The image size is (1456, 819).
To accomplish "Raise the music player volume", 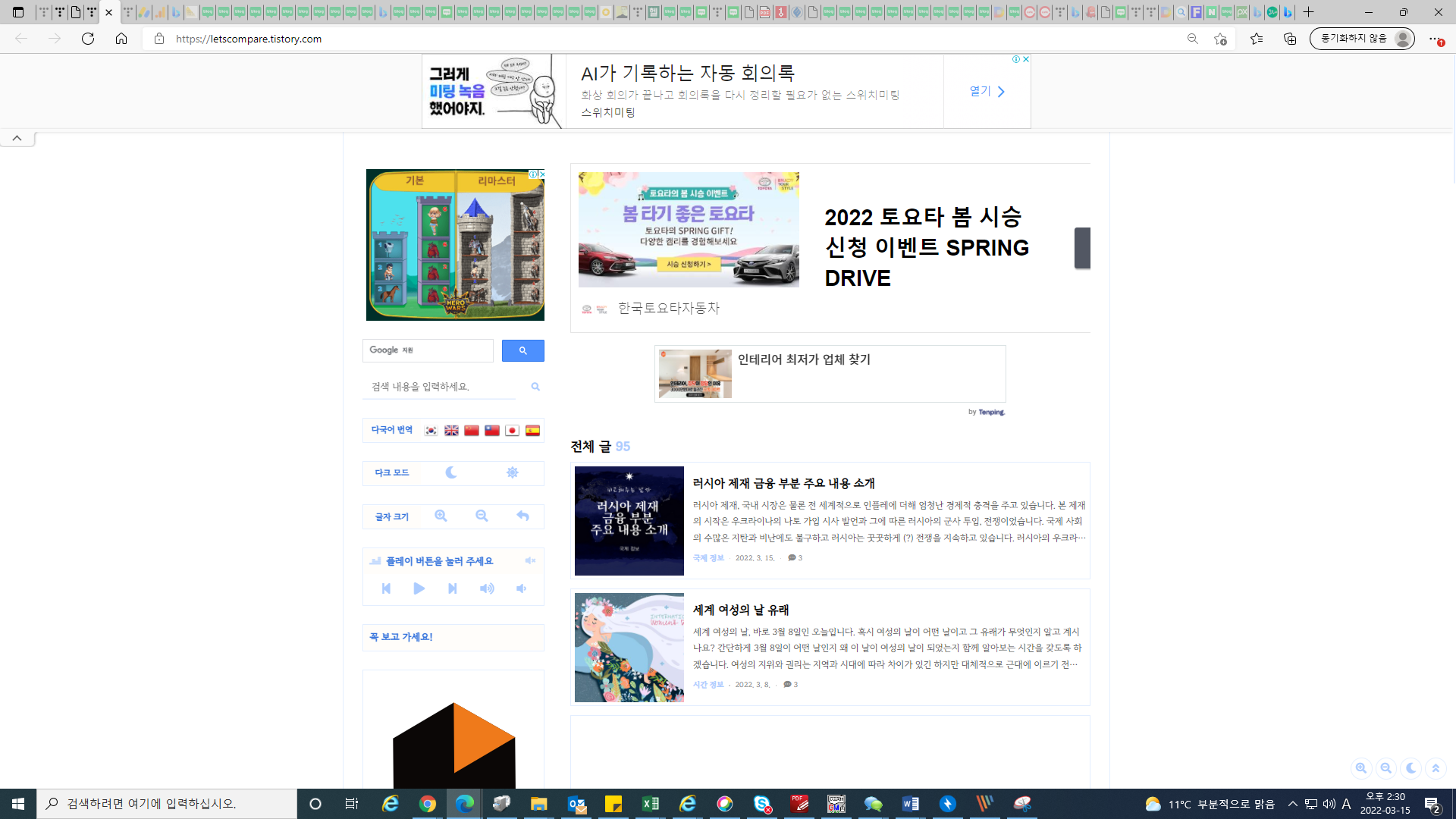I will click(x=487, y=588).
